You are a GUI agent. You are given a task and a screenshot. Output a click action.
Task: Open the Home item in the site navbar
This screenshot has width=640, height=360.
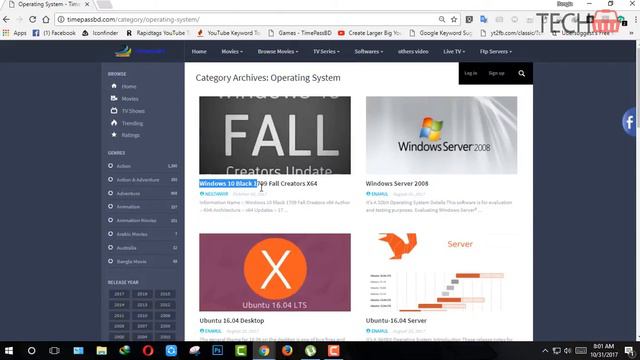pos(199,51)
